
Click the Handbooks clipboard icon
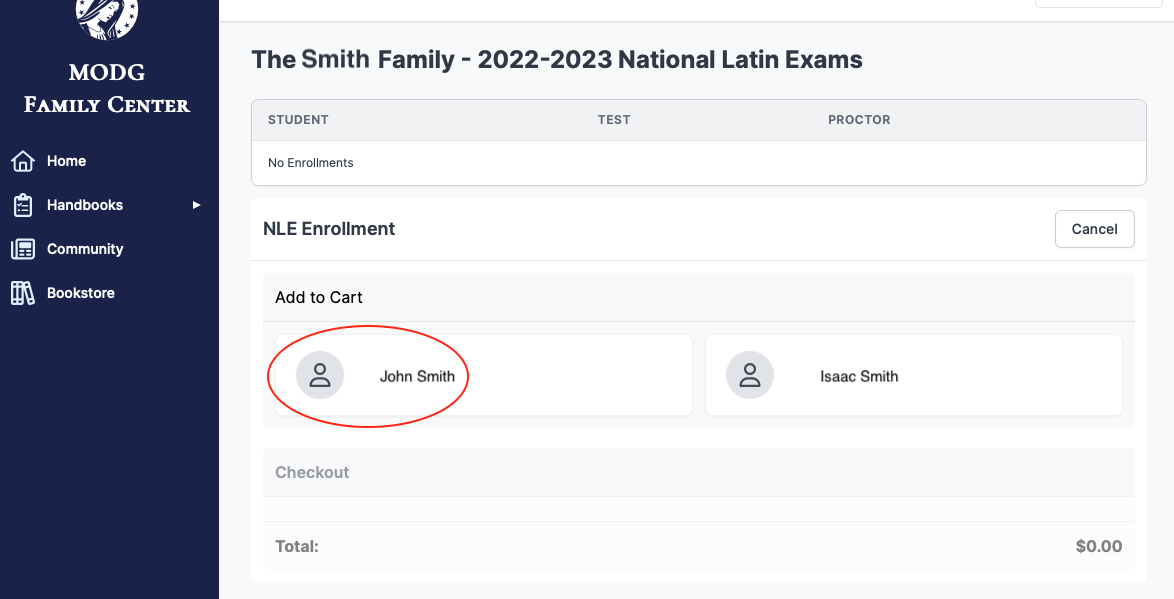click(x=22, y=205)
